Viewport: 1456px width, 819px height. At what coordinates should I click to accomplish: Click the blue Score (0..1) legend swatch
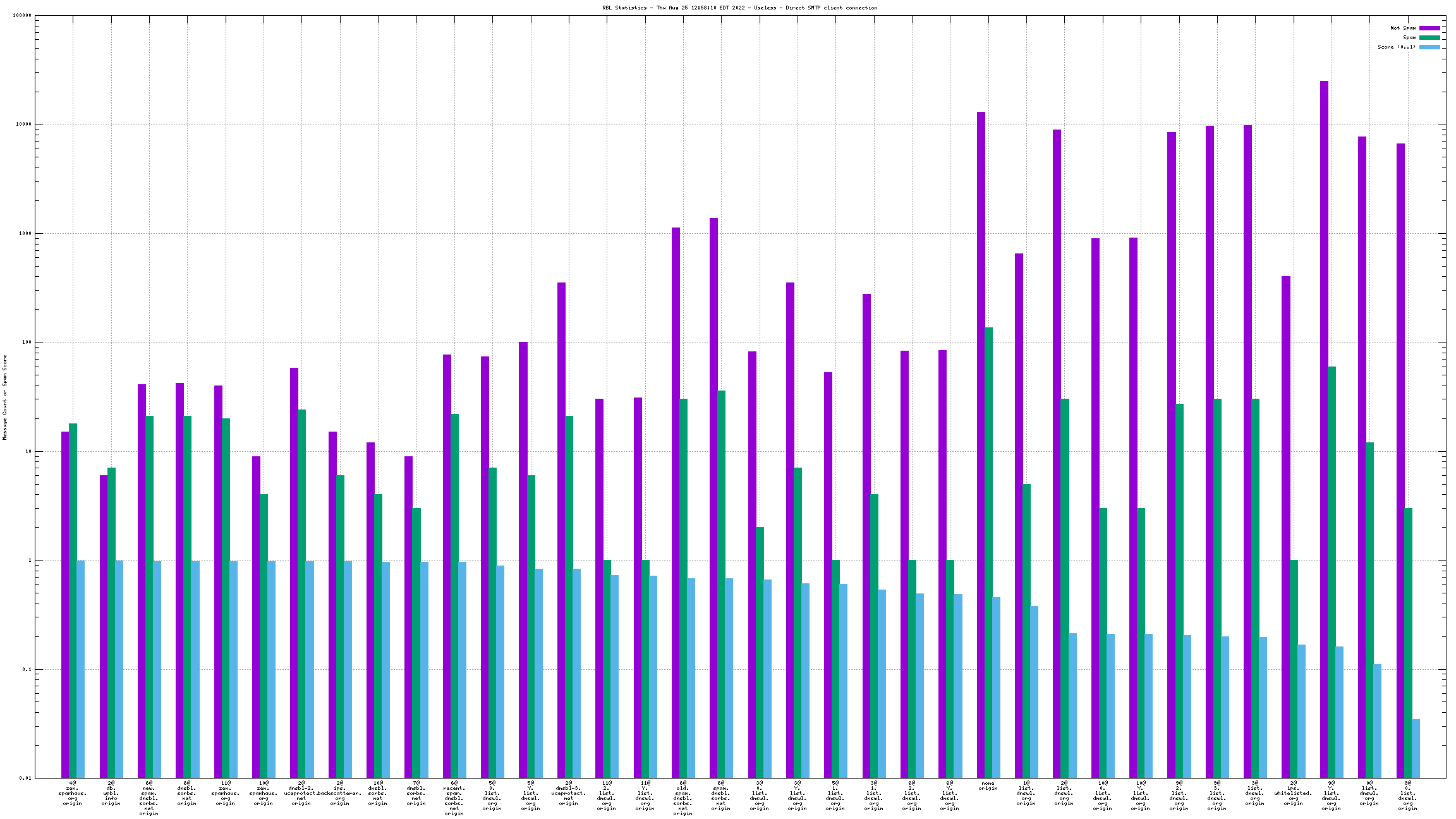(x=1429, y=47)
